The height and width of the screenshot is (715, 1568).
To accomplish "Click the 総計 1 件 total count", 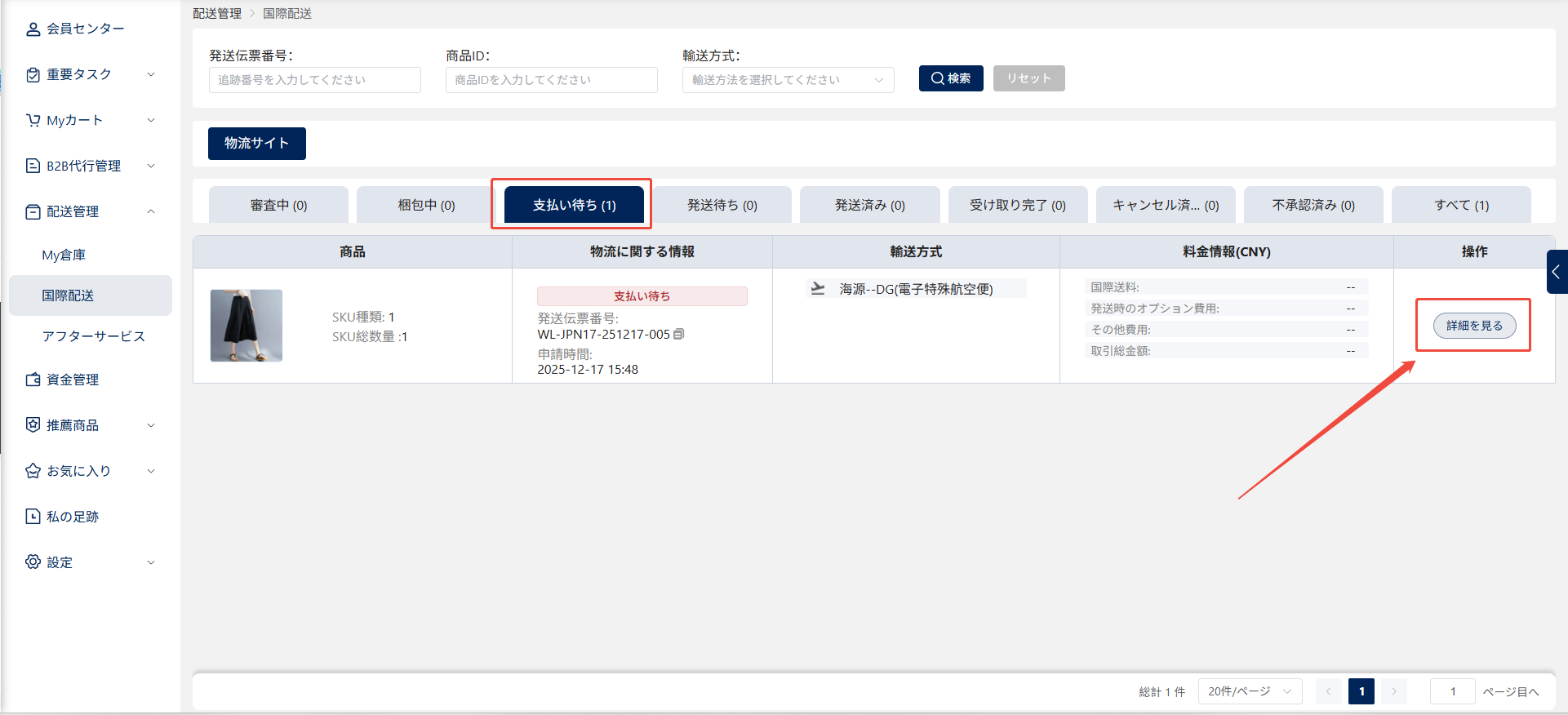I will pos(1162,692).
